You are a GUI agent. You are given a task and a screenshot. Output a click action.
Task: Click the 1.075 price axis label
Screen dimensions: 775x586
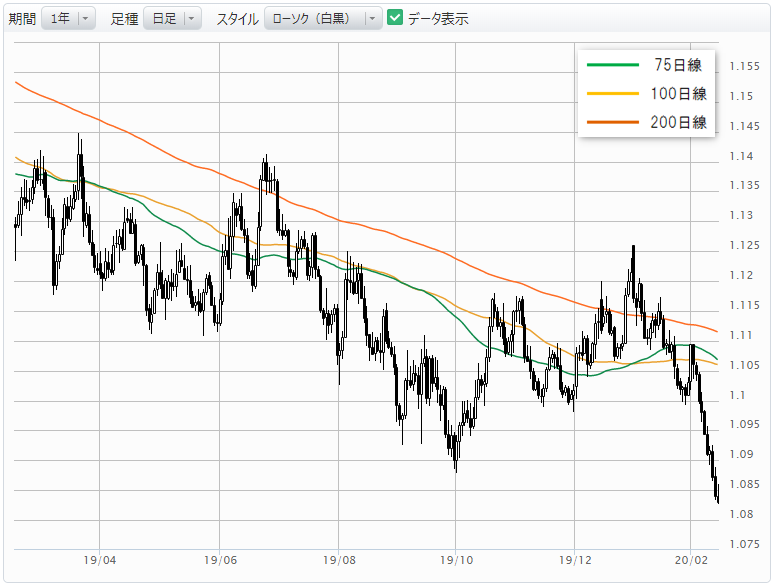point(744,544)
